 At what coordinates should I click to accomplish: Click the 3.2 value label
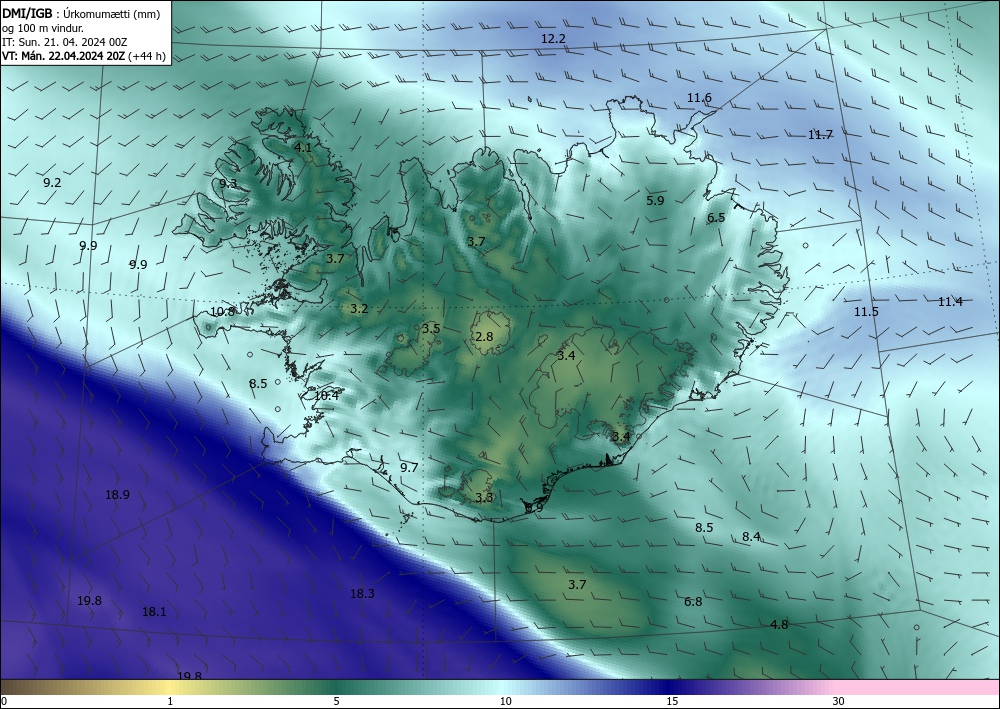tap(359, 309)
